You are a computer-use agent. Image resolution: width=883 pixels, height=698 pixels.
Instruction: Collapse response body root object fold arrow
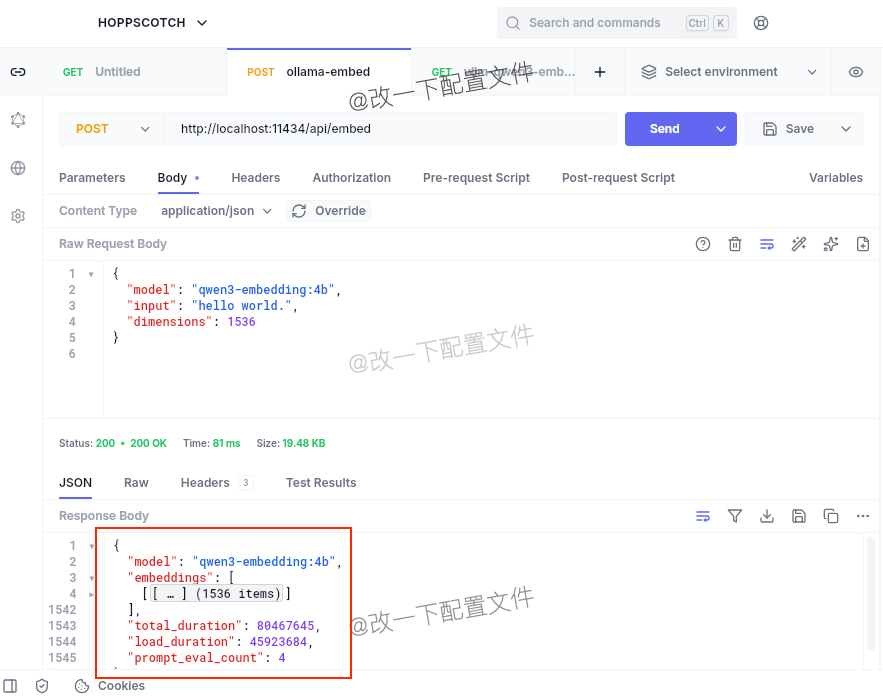92,546
